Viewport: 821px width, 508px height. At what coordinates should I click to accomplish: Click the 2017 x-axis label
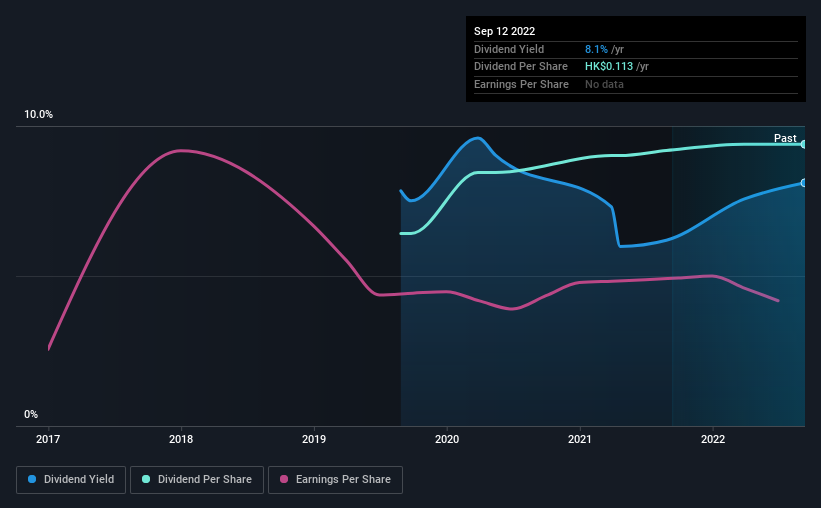(x=48, y=439)
